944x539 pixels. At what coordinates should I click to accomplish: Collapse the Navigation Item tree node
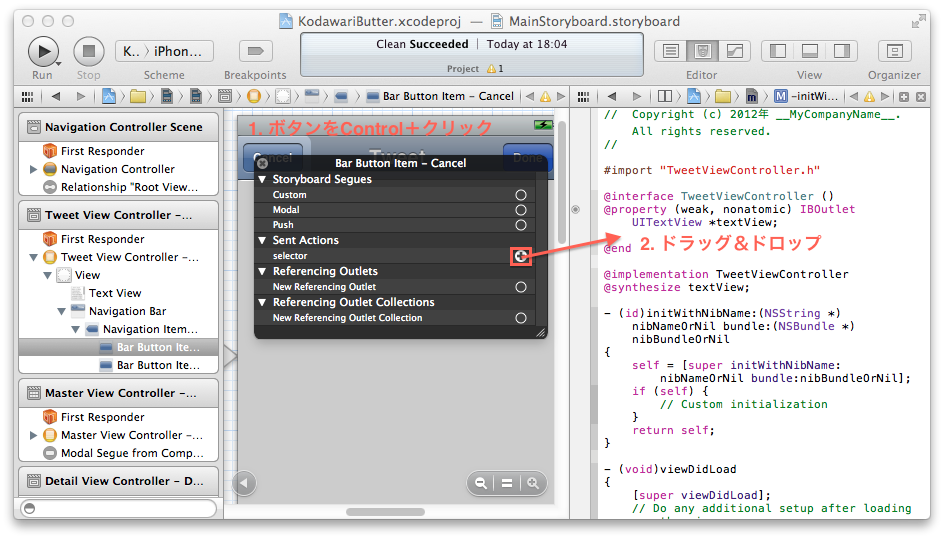[75, 329]
